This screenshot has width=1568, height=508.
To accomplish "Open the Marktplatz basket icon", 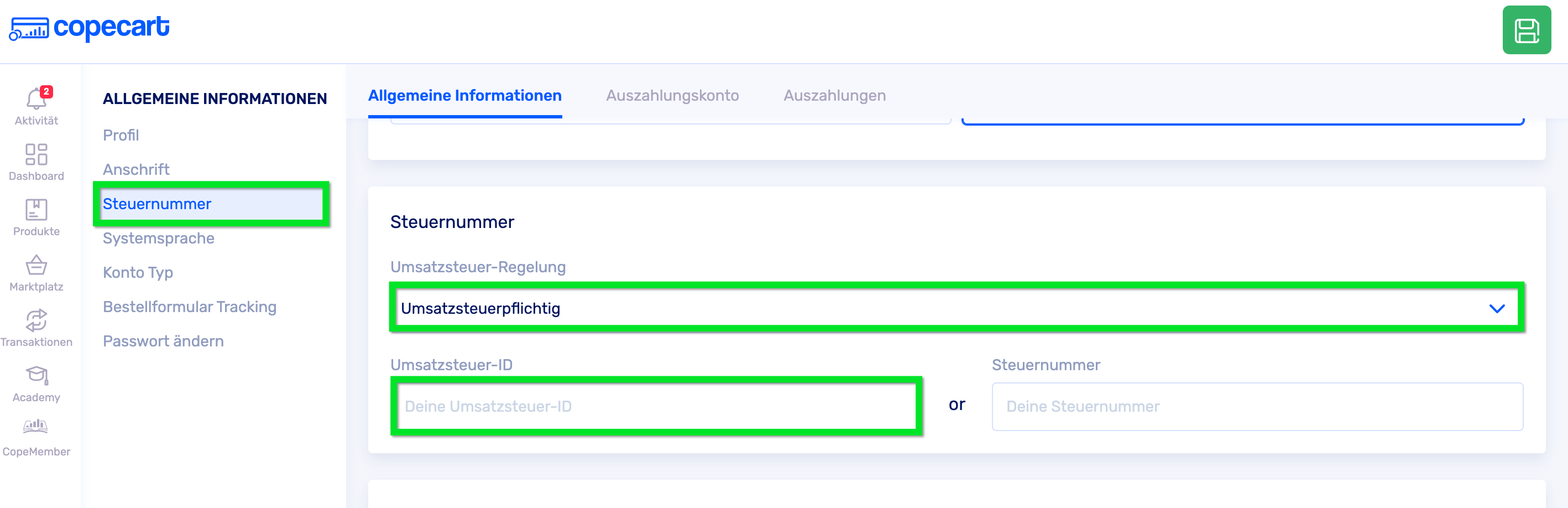I will click(x=36, y=266).
